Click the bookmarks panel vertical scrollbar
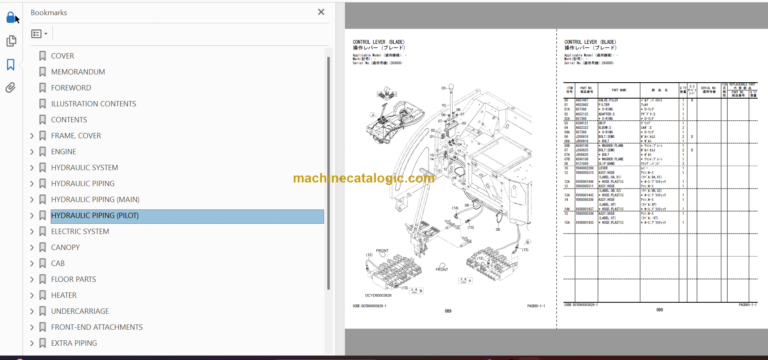The width and height of the screenshot is (768, 360). point(329,173)
